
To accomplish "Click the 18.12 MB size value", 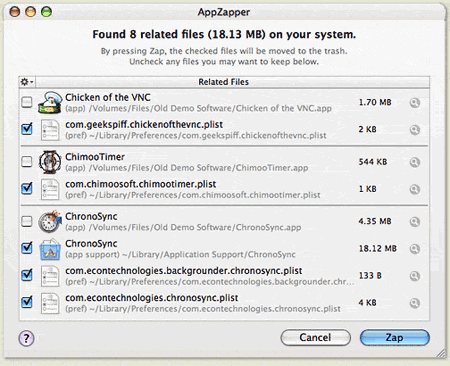I will tap(378, 248).
